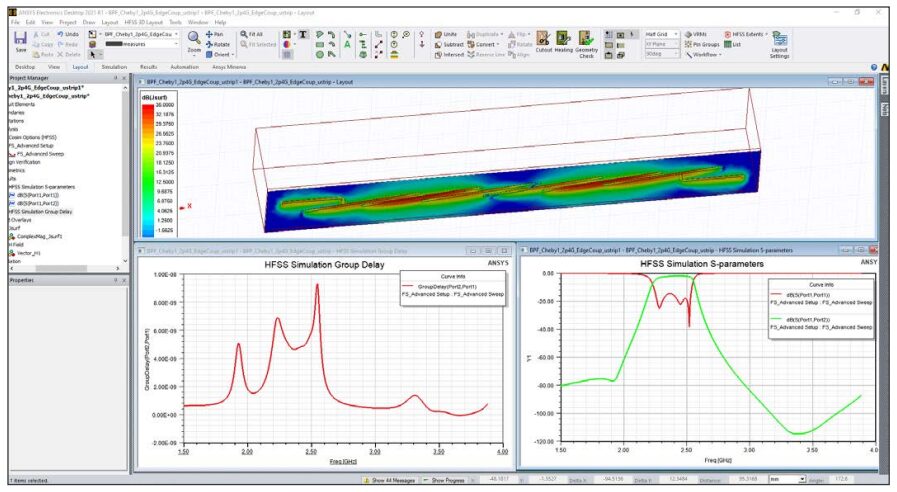Screen dimensions: 897x492
Task: Expand the Half Grid dropdown
Action: pos(662,34)
